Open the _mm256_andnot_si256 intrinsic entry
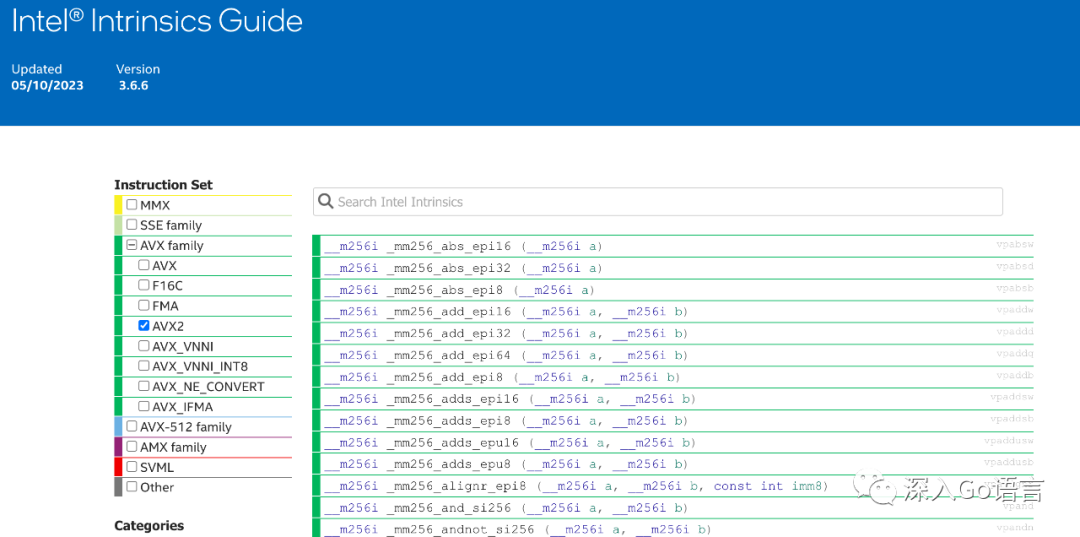 673,529
